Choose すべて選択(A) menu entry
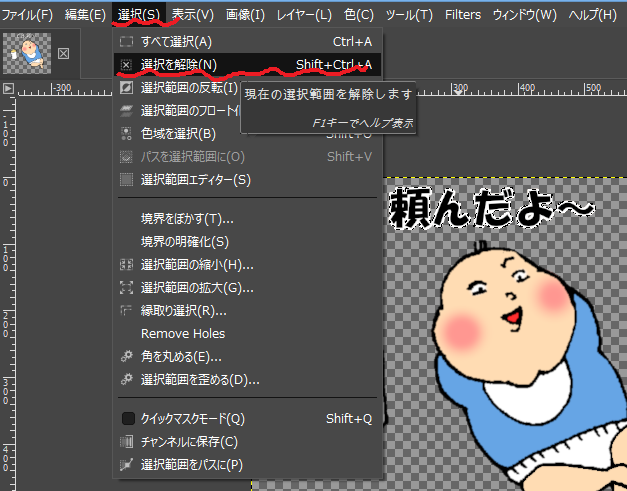The height and width of the screenshot is (491, 627). tap(247, 42)
